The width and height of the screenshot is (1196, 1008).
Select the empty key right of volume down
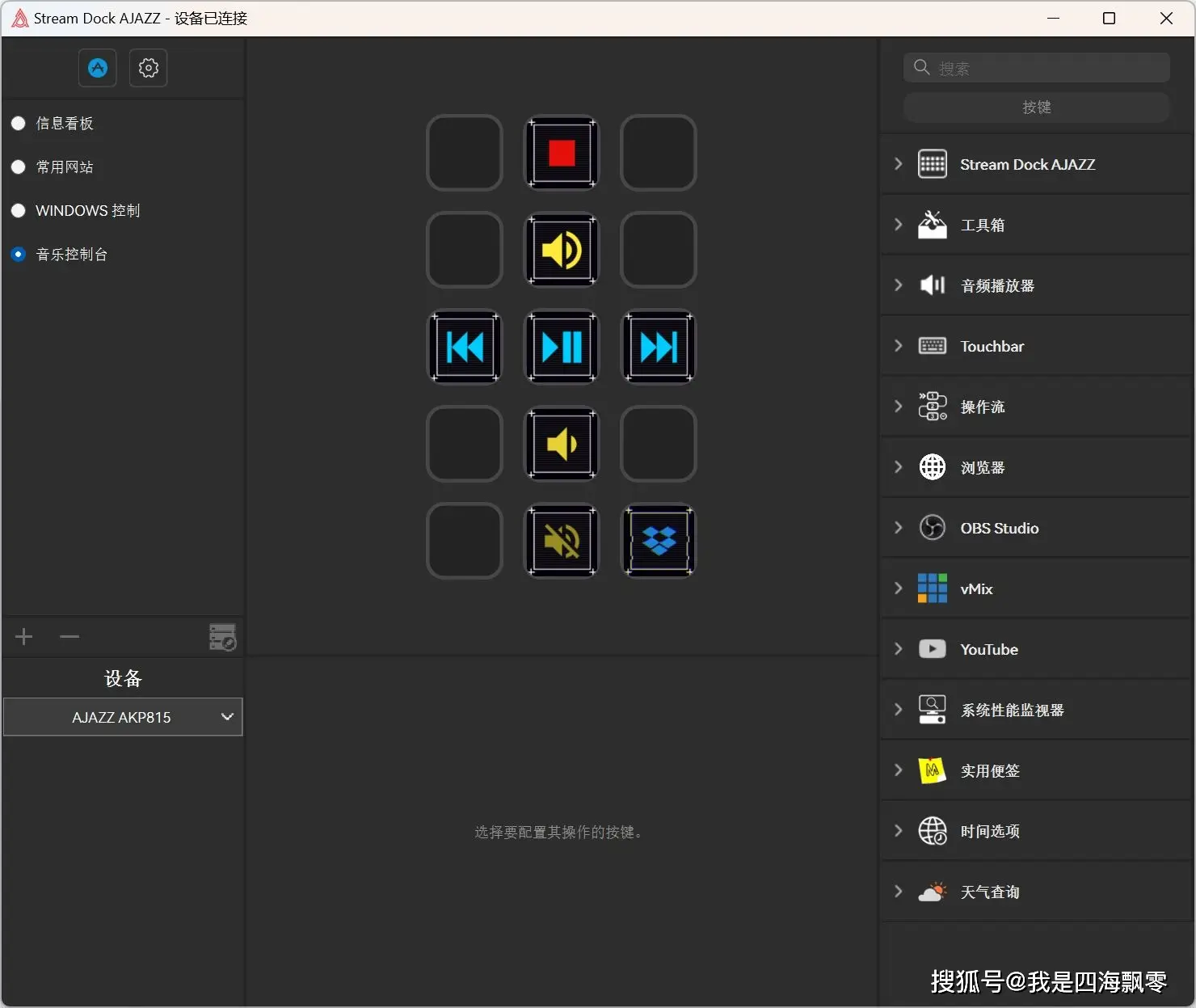coord(659,444)
